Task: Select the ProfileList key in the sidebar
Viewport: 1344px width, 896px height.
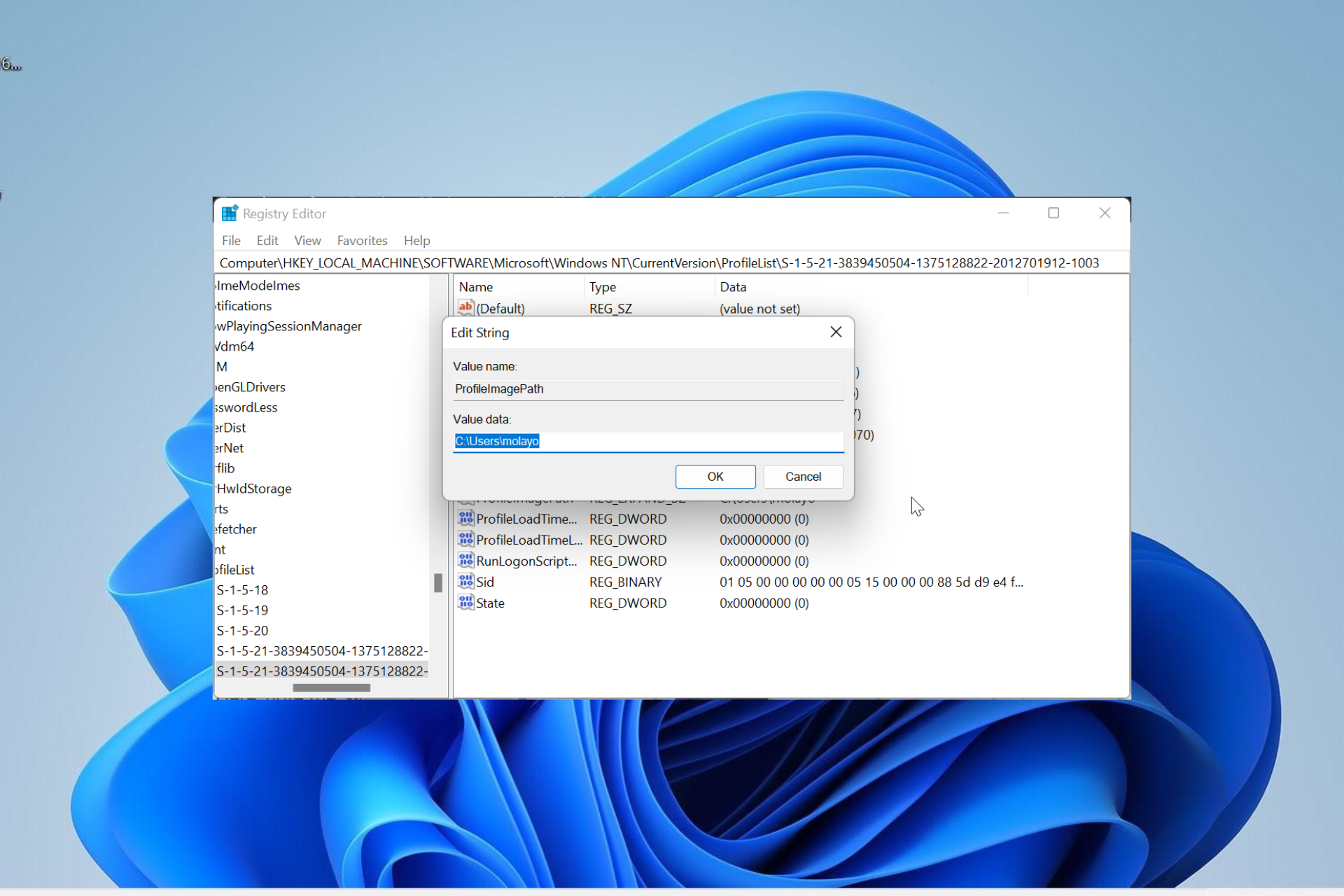Action: coord(234,569)
